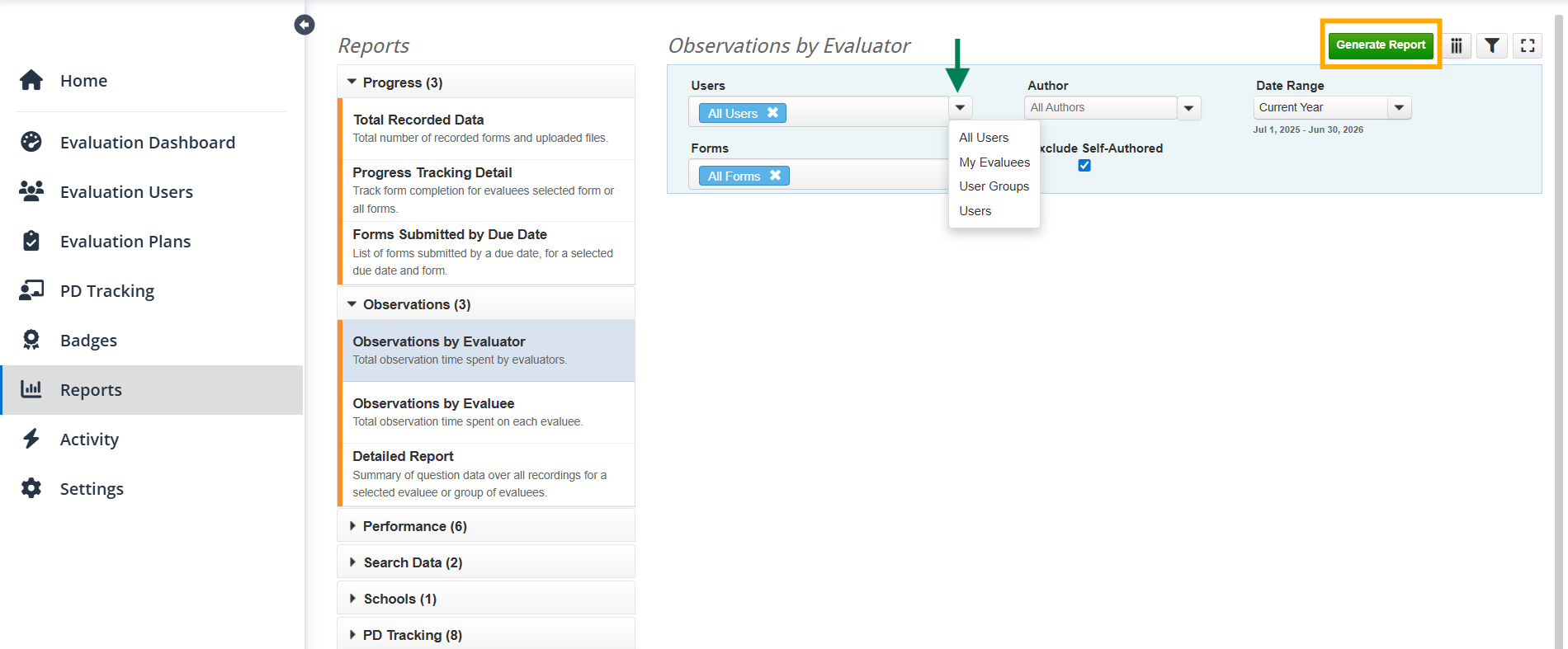This screenshot has width=1568, height=649.
Task: Select User Groups in the dropdown list
Action: click(994, 186)
